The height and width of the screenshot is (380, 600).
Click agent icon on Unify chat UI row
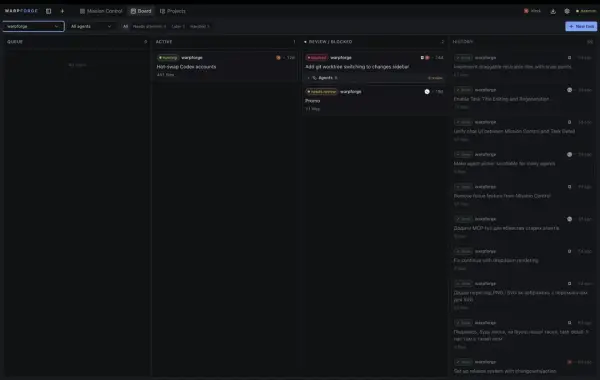[569, 122]
